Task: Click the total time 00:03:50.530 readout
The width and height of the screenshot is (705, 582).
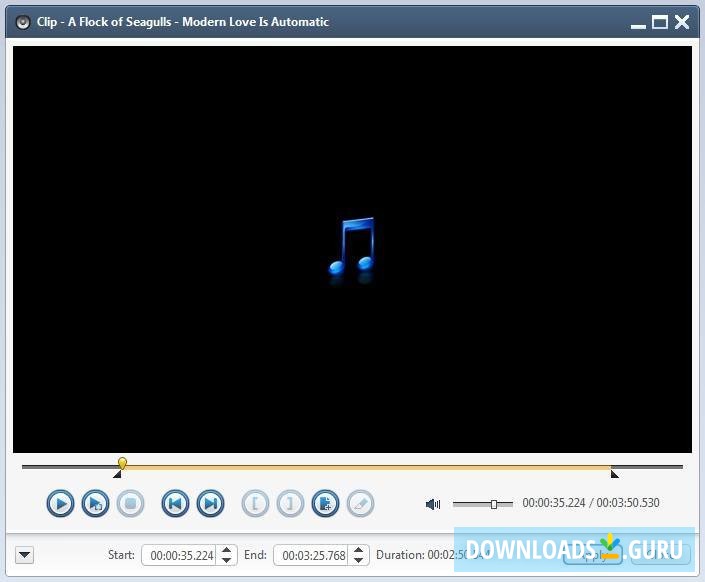Action: [x=628, y=502]
